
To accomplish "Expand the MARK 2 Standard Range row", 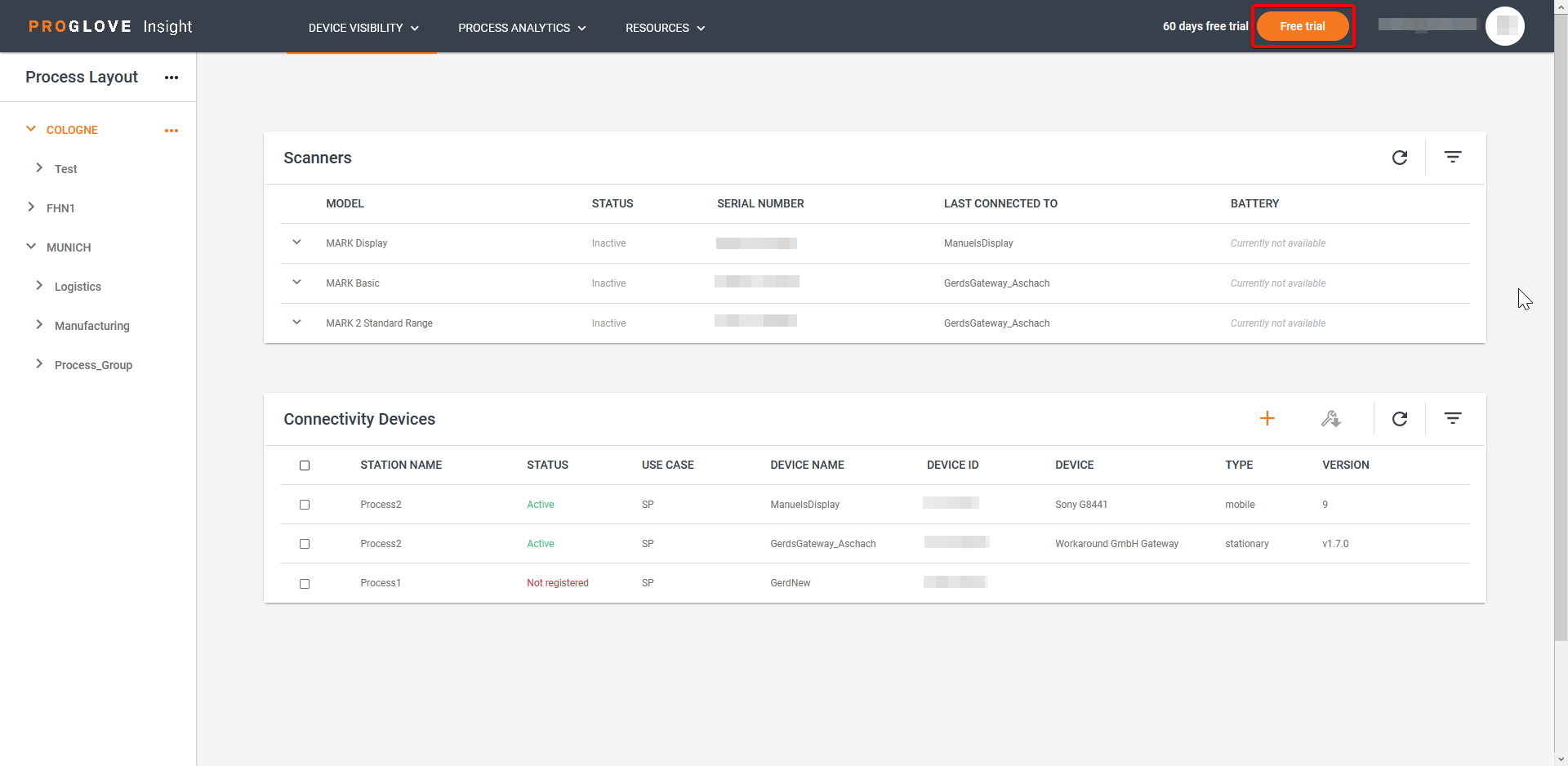I will (296, 323).
